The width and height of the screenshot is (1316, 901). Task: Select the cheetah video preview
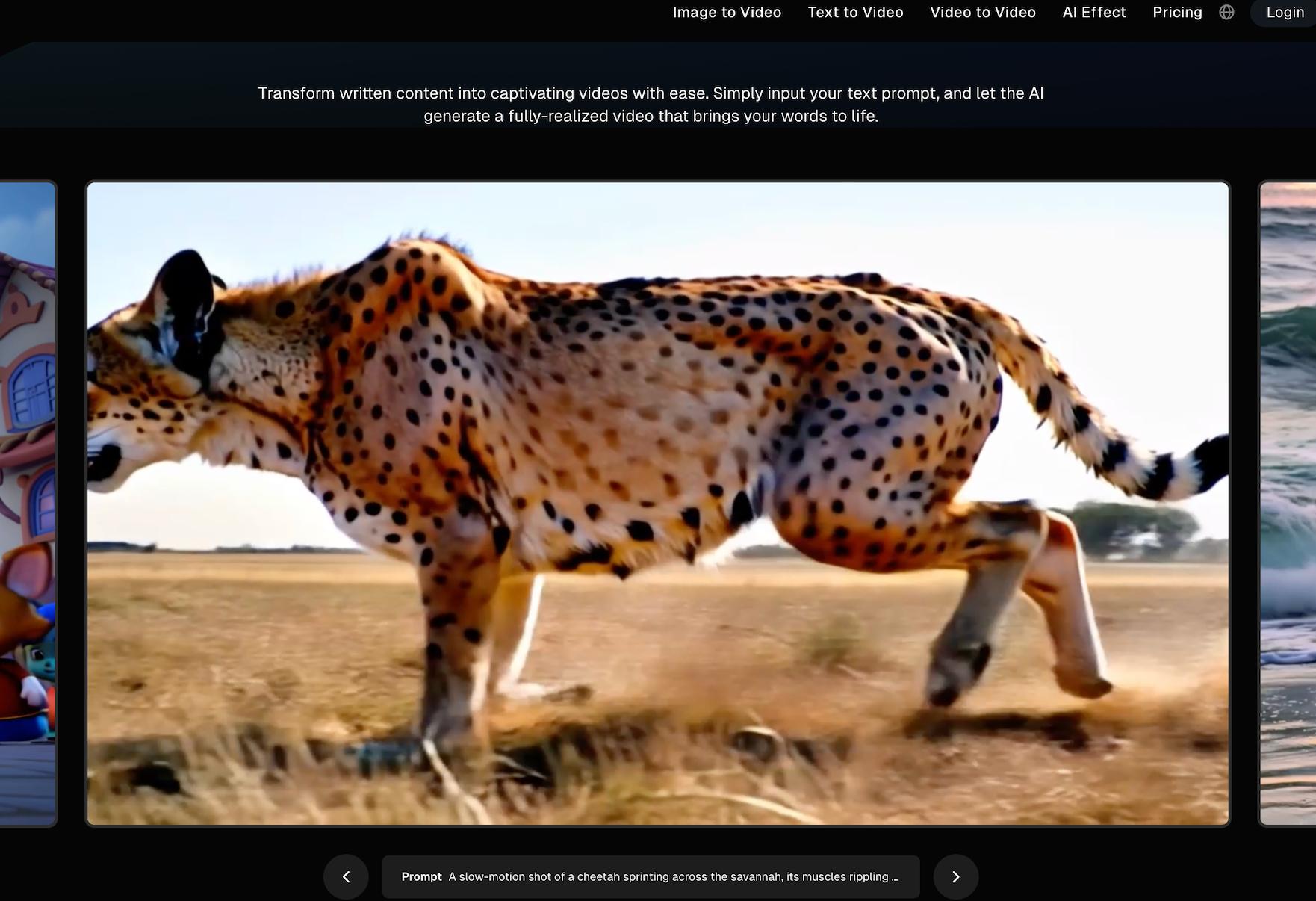(658, 504)
